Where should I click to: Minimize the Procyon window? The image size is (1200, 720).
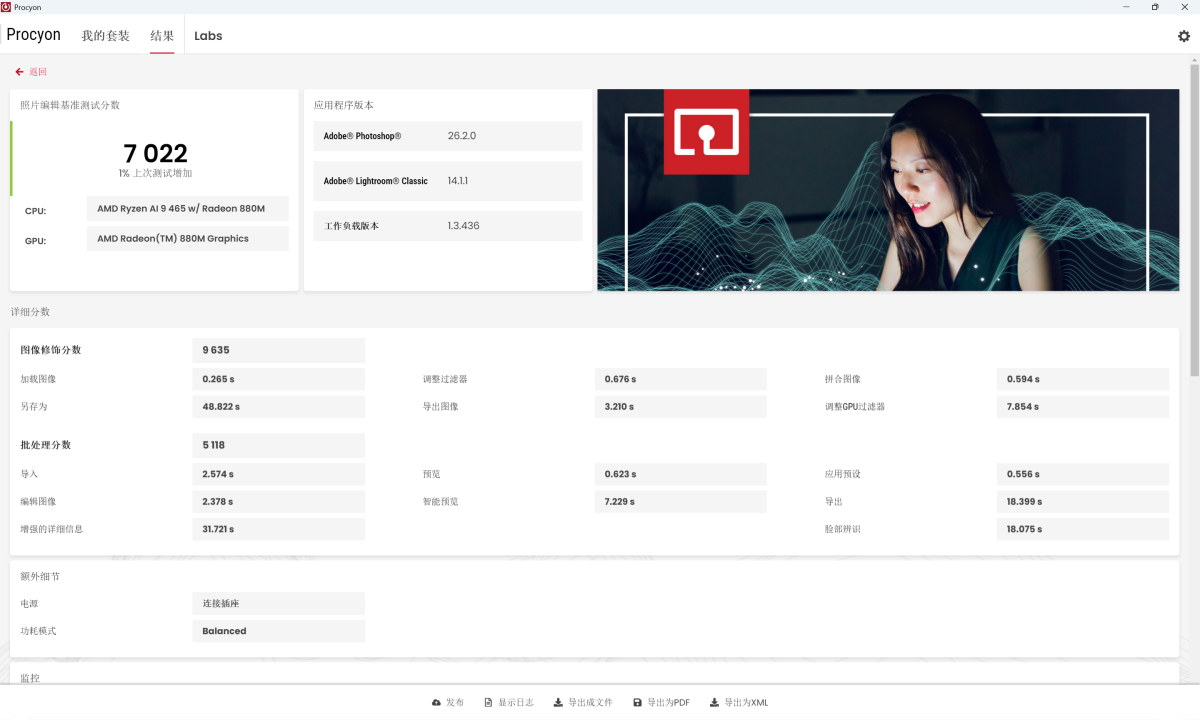tap(1127, 7)
